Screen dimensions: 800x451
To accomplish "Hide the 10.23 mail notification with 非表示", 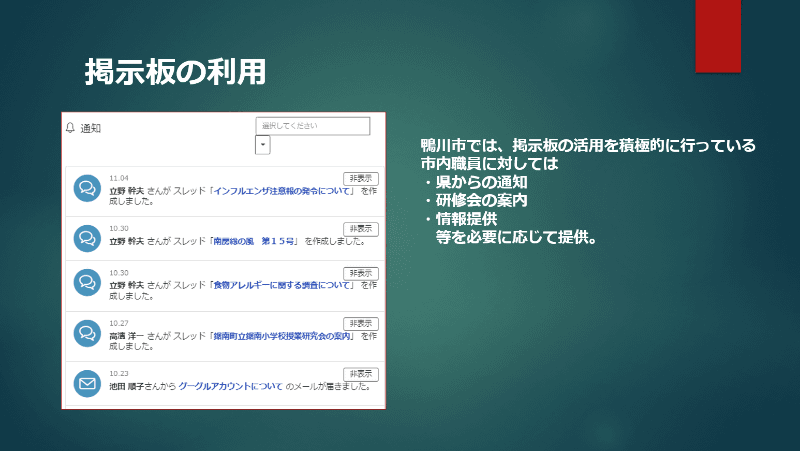I will coord(361,374).
